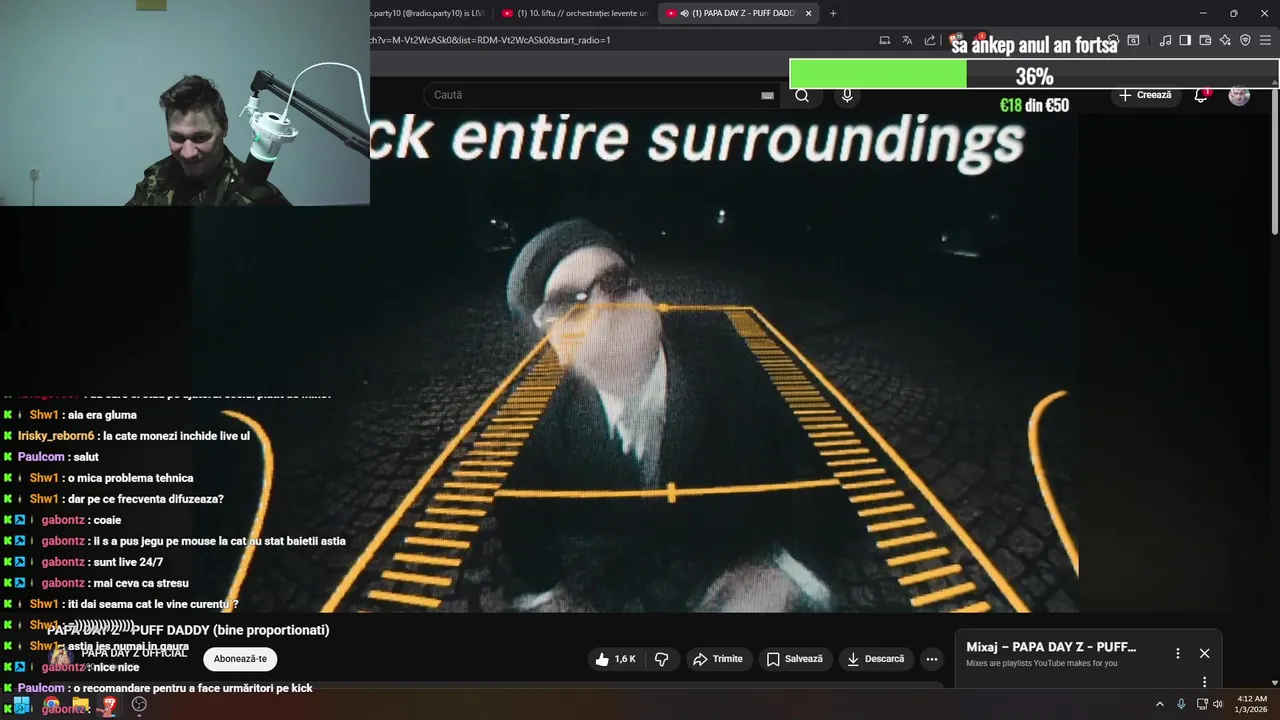The width and height of the screenshot is (1280, 720).
Task: Open system tray volume control
Action: pos(1218,704)
